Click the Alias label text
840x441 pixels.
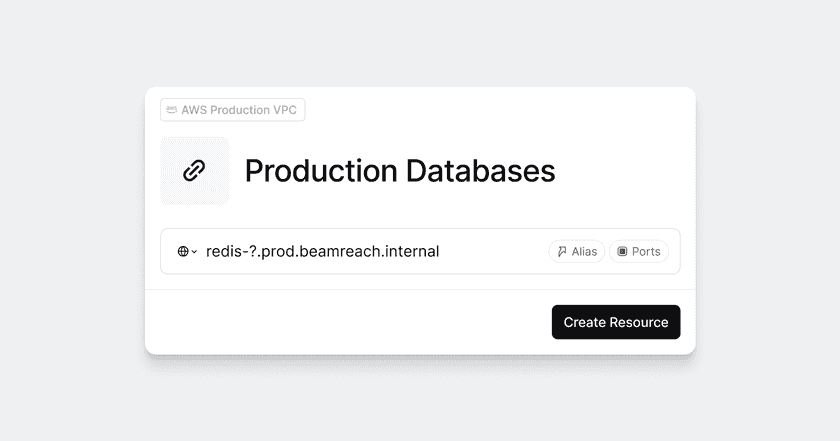click(584, 252)
